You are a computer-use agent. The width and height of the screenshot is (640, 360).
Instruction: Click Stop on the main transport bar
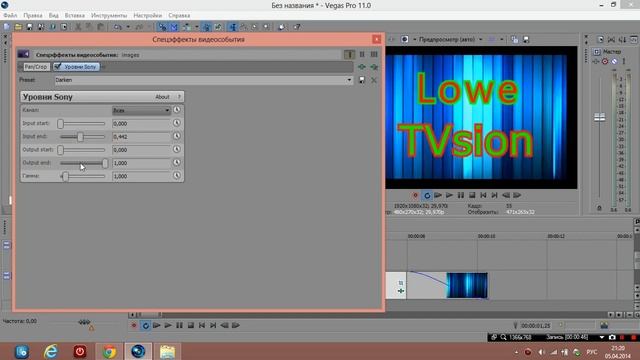point(191,325)
